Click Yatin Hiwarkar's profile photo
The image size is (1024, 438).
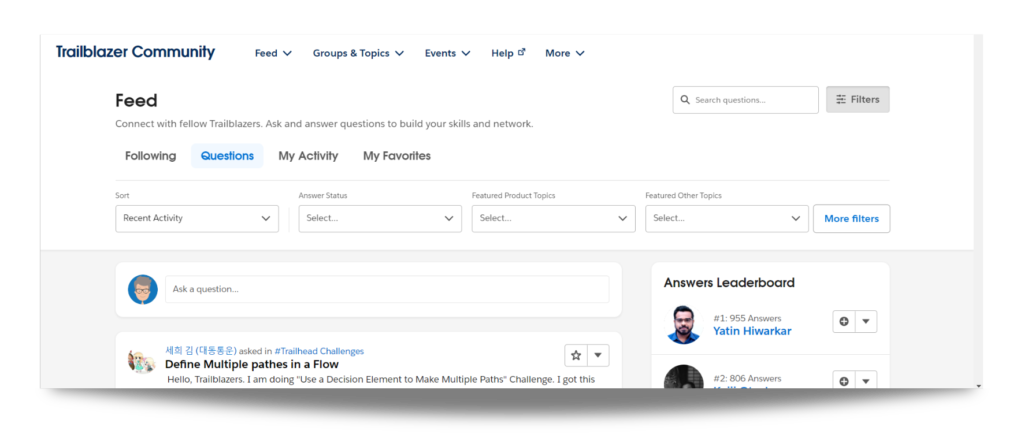684,324
